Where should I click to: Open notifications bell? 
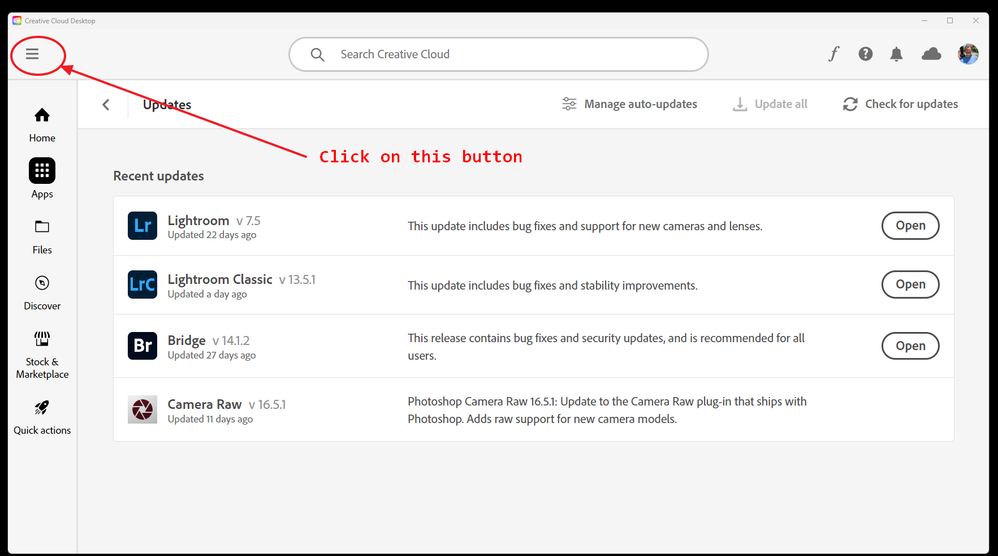pos(896,54)
